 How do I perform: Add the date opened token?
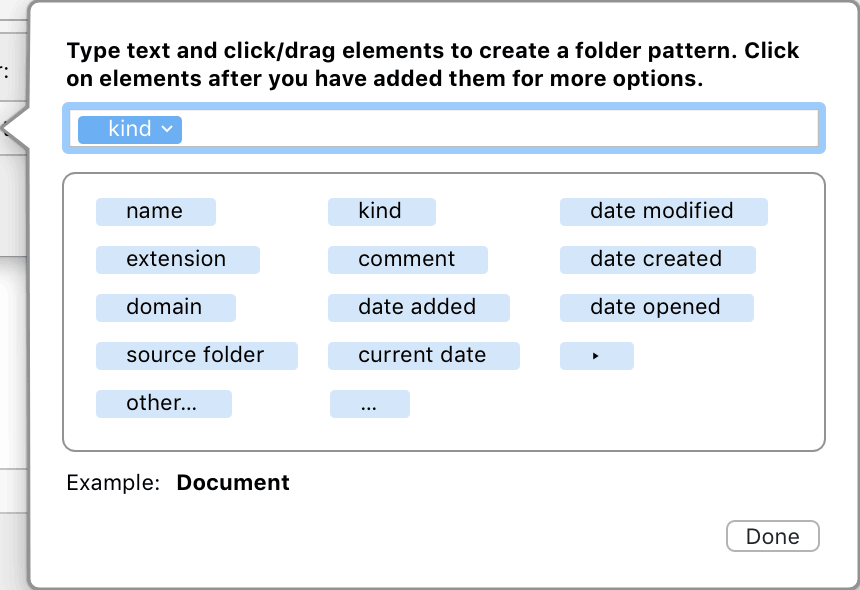657,308
